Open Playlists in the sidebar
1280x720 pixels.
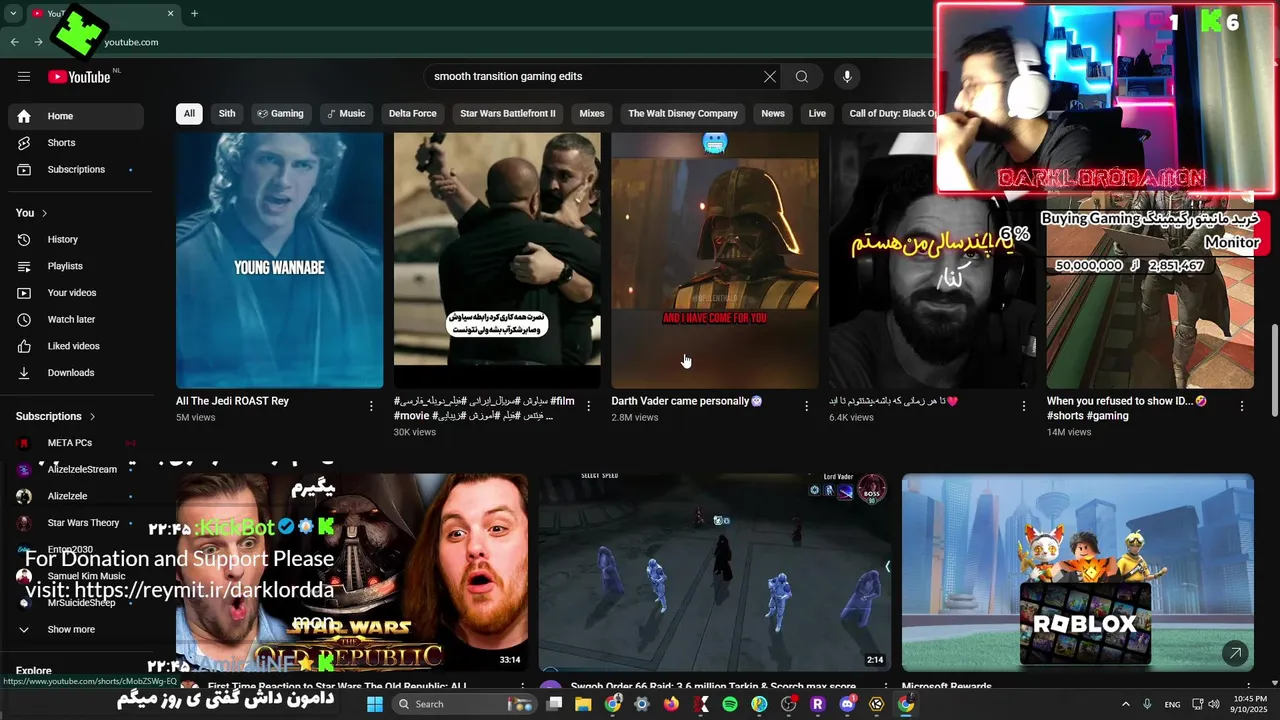point(76,266)
